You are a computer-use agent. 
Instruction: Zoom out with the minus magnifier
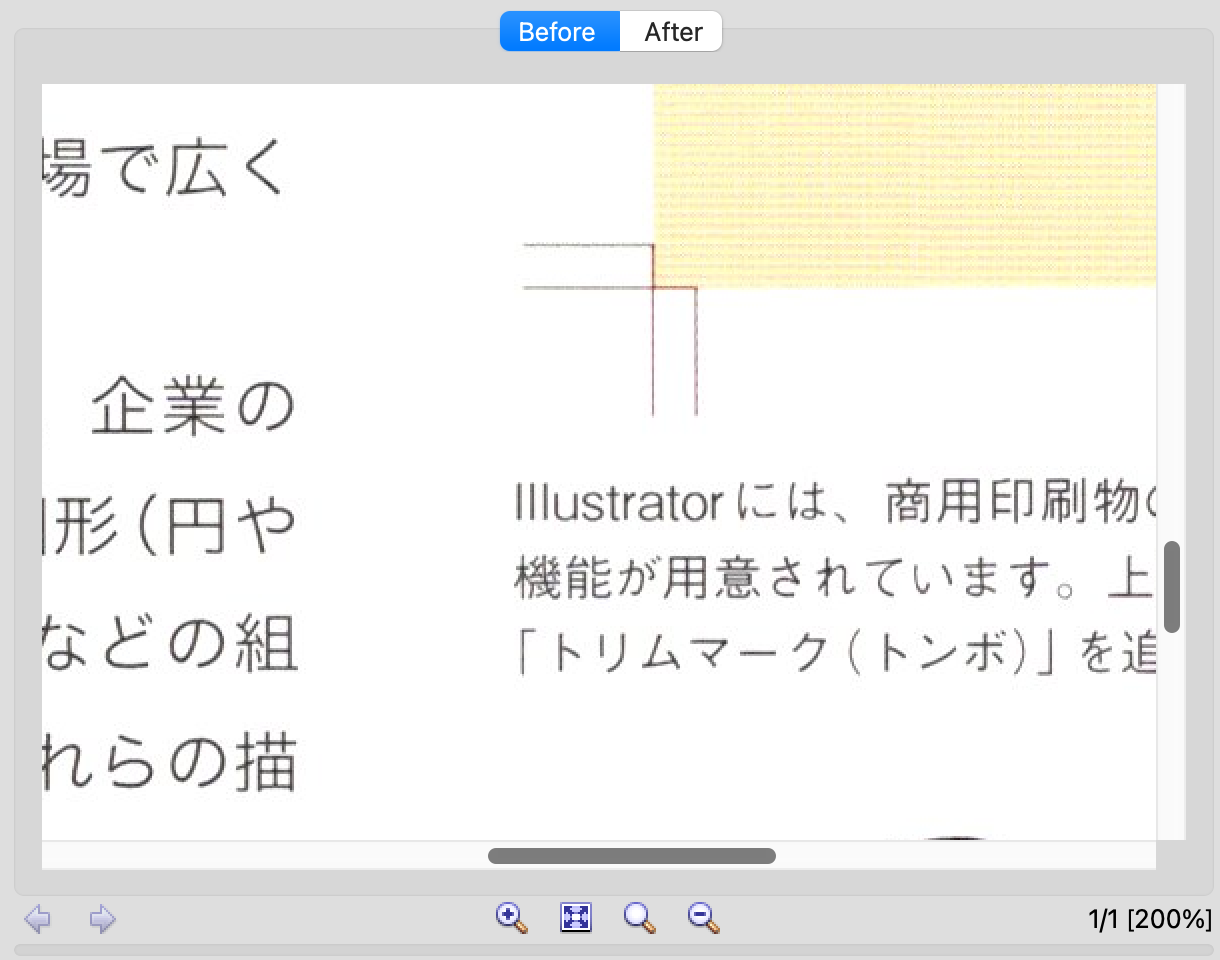pyautogui.click(x=704, y=917)
